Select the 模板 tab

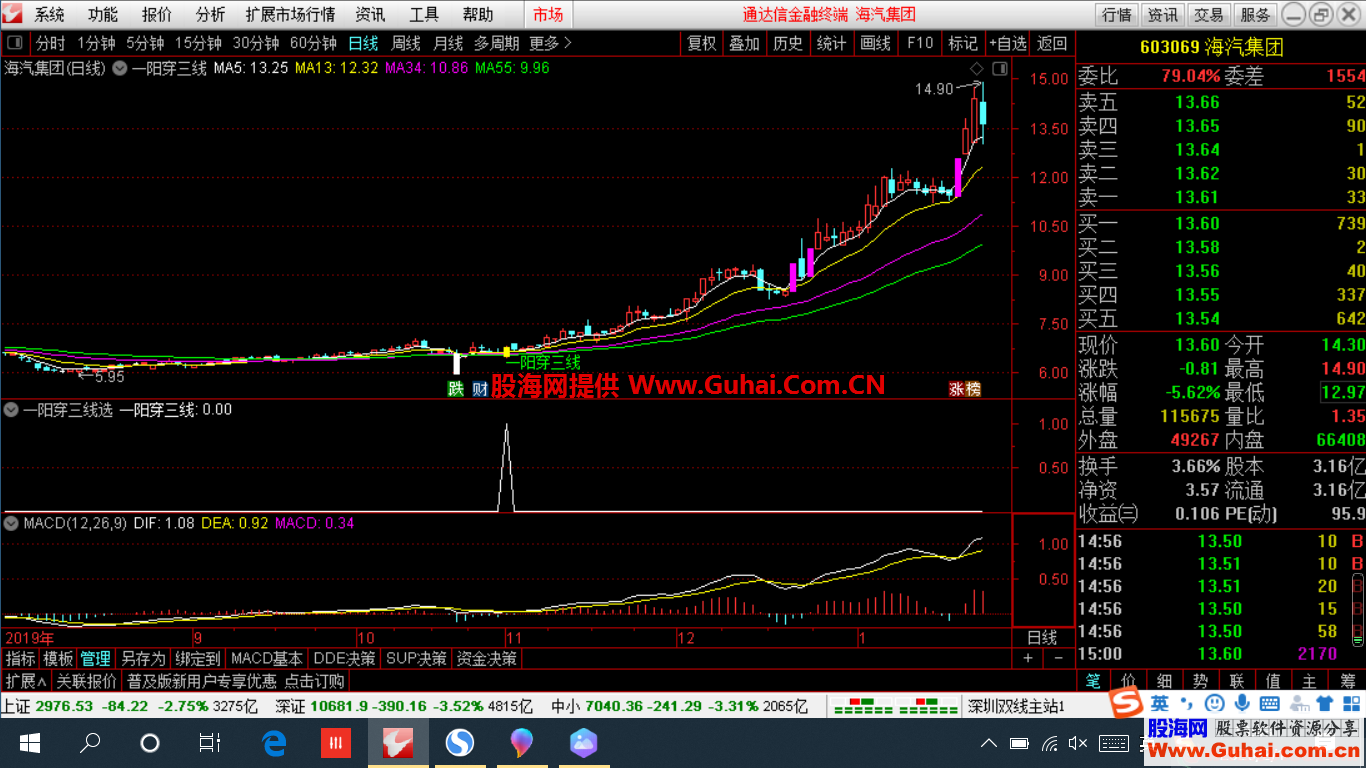coord(58,659)
